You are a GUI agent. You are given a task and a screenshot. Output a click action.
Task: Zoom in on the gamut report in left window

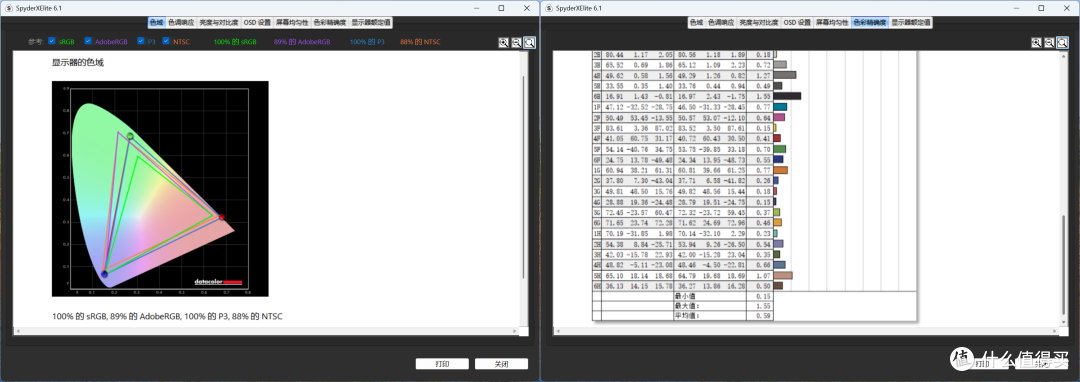(503, 43)
